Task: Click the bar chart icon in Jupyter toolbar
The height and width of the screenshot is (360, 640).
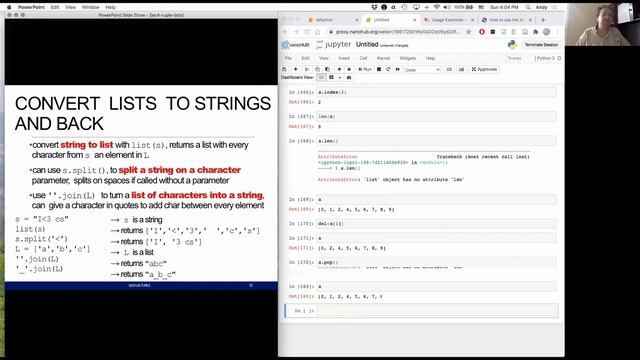Action: click(461, 69)
